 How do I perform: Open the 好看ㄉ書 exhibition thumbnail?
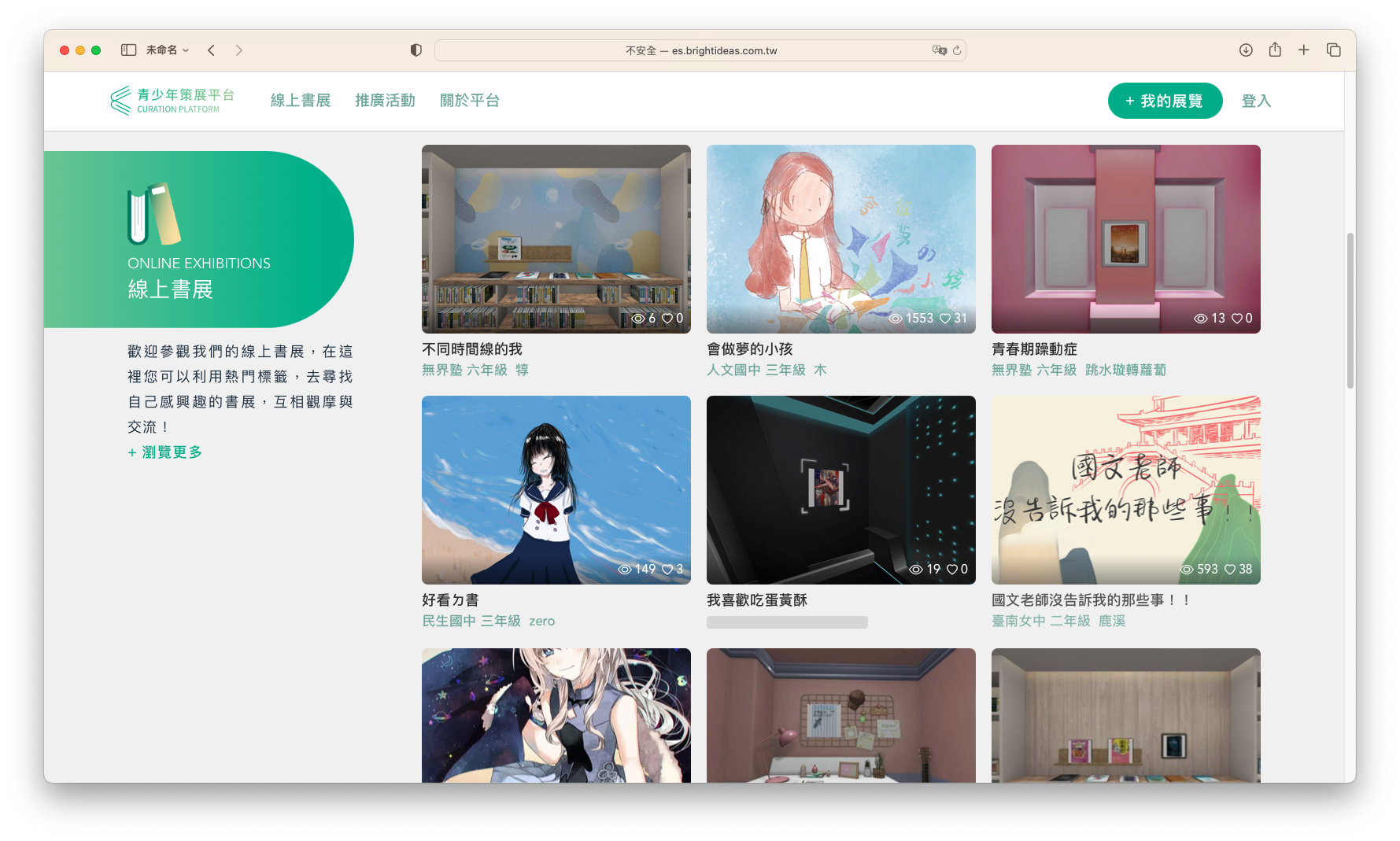(556, 489)
